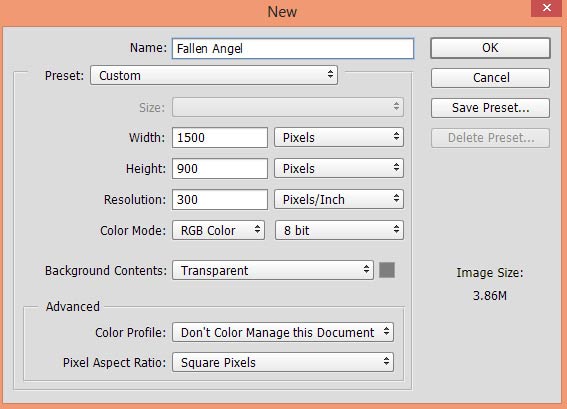Click the Name field with Fallen Angel
The width and height of the screenshot is (567, 409).
click(x=293, y=48)
